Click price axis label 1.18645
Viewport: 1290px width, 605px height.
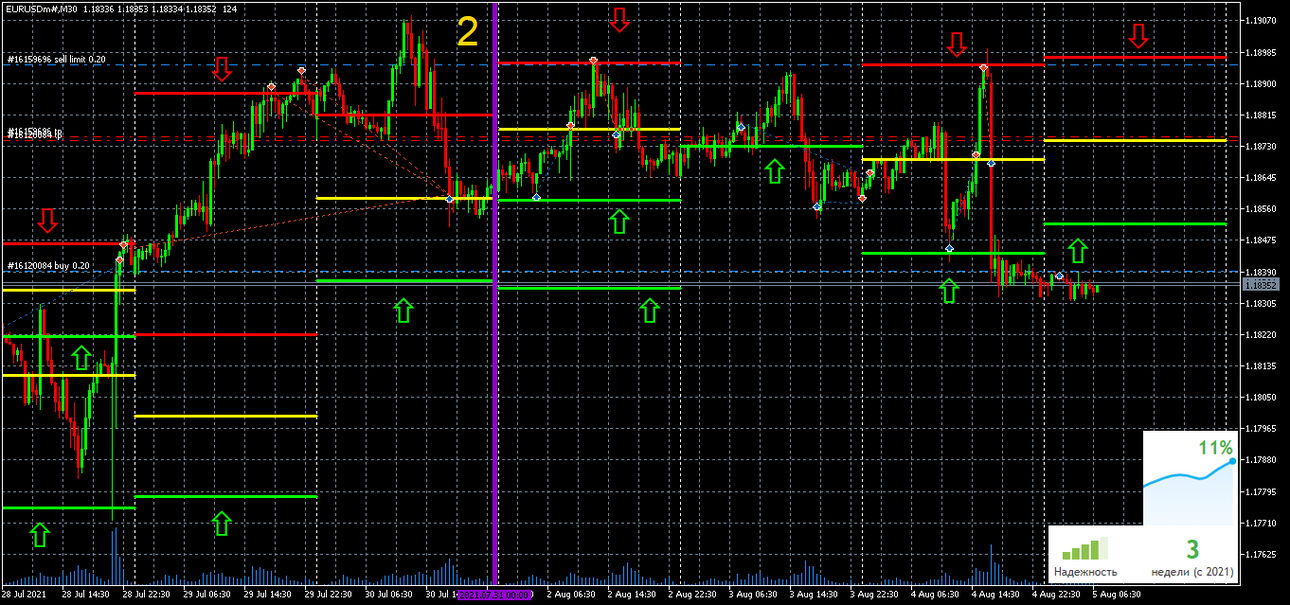1260,178
